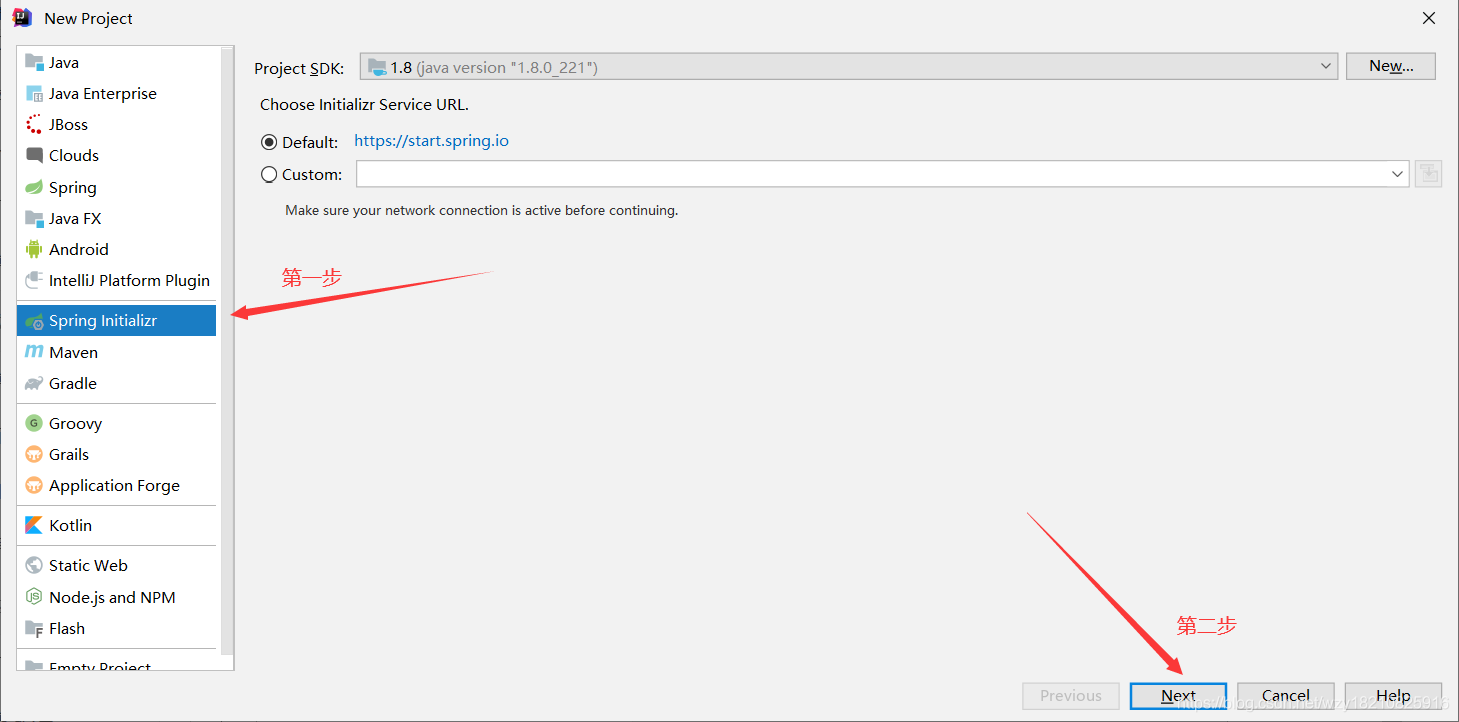Image resolution: width=1459 pixels, height=722 pixels.
Task: Select IntelliJ Platform Plugin entry
Action: (x=116, y=280)
